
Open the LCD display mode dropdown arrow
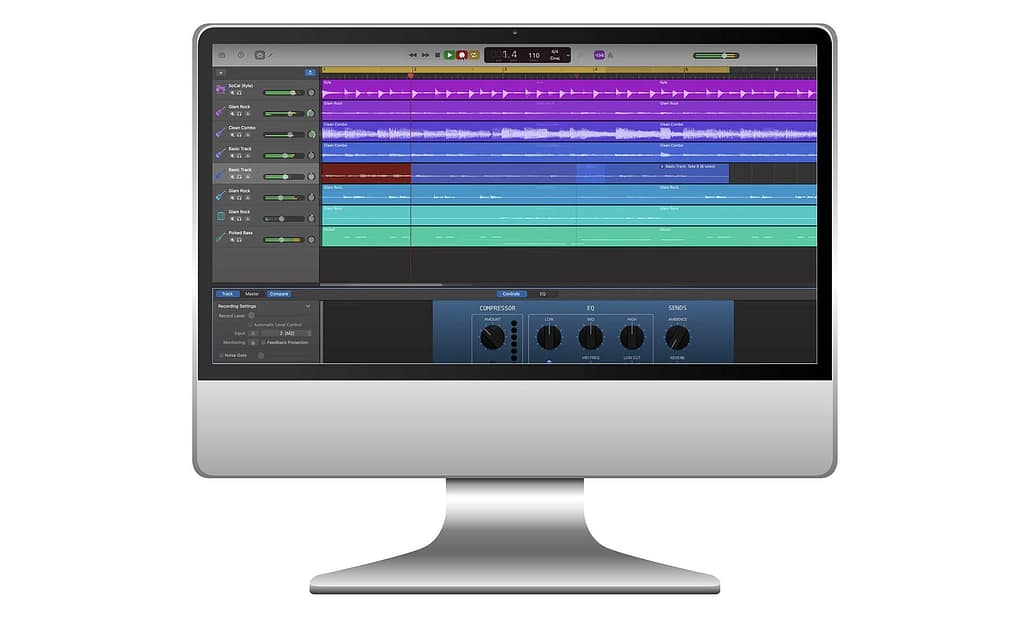click(x=567, y=55)
